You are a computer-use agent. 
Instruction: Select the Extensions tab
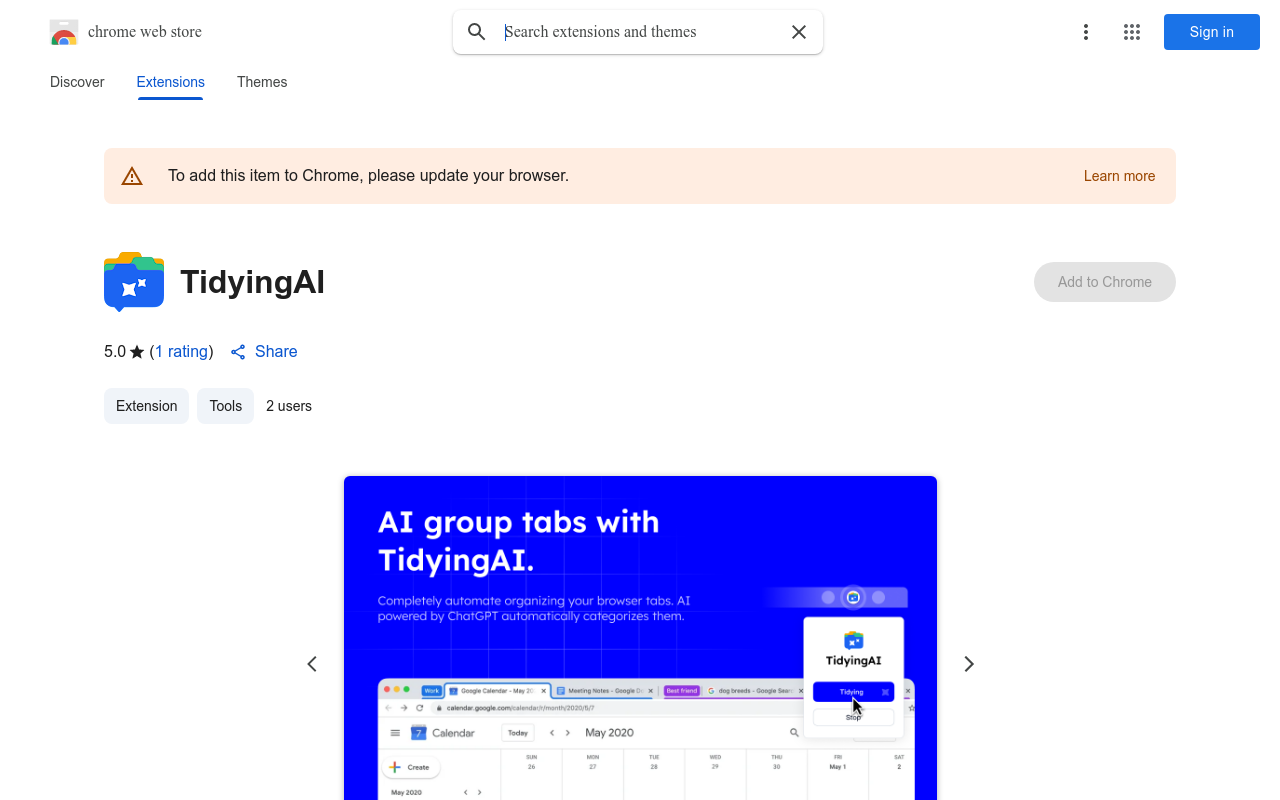coord(171,82)
